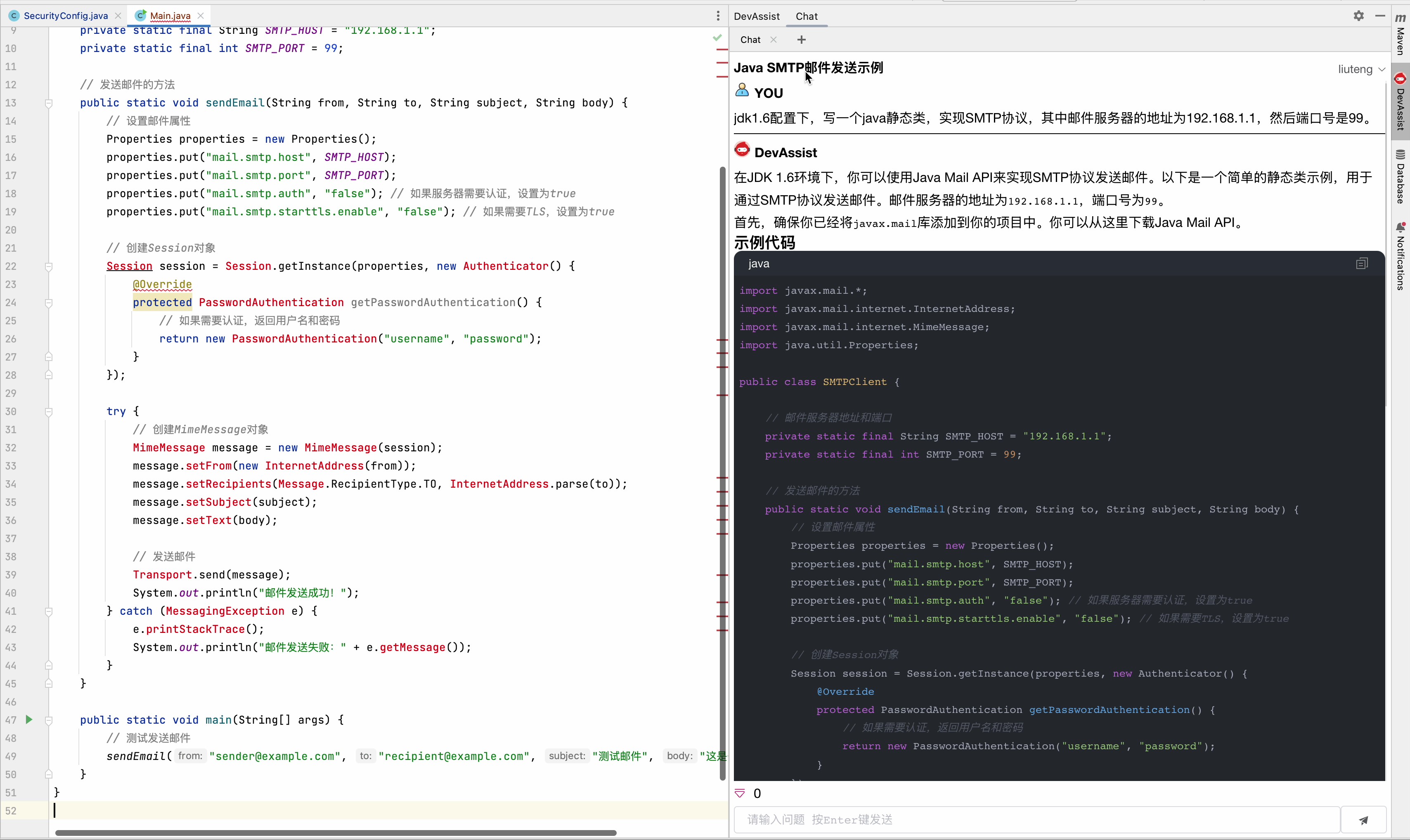Open the DevAssist tab in the panel header

tap(757, 17)
